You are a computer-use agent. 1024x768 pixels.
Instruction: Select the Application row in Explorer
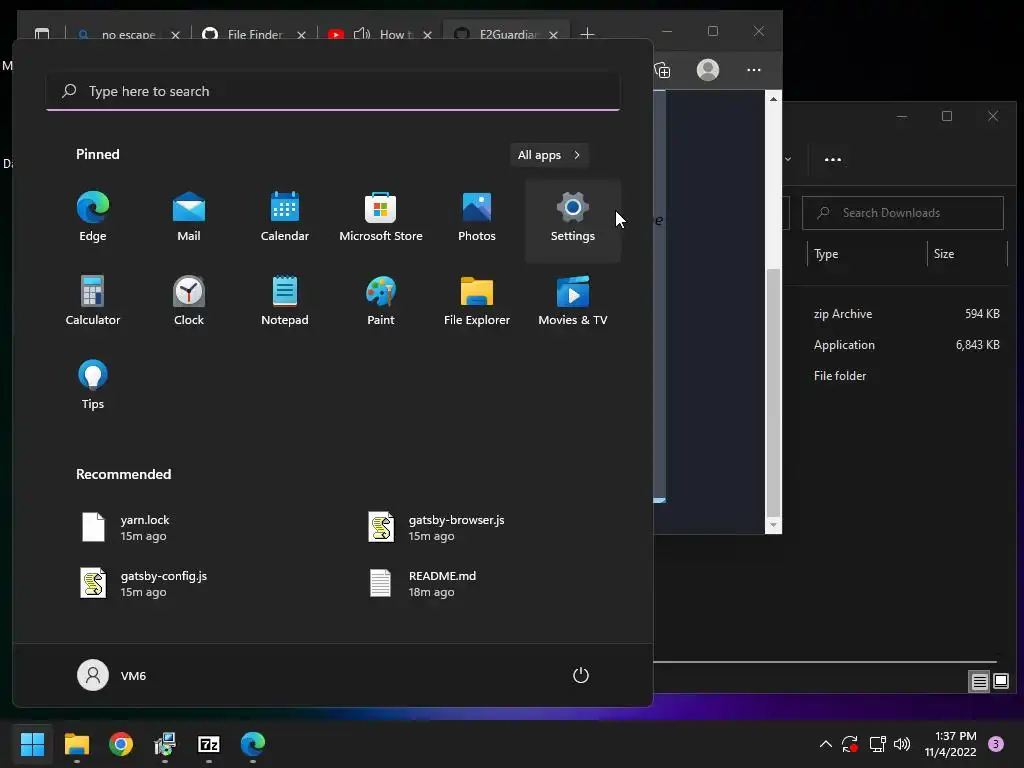(897, 345)
